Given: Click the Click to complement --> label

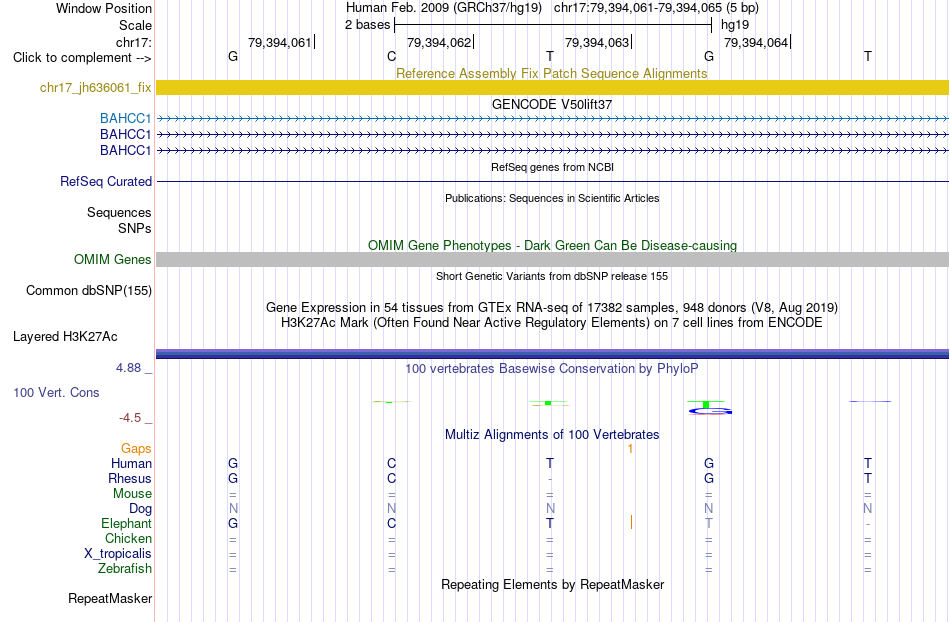Looking at the screenshot, I should pos(82,58).
